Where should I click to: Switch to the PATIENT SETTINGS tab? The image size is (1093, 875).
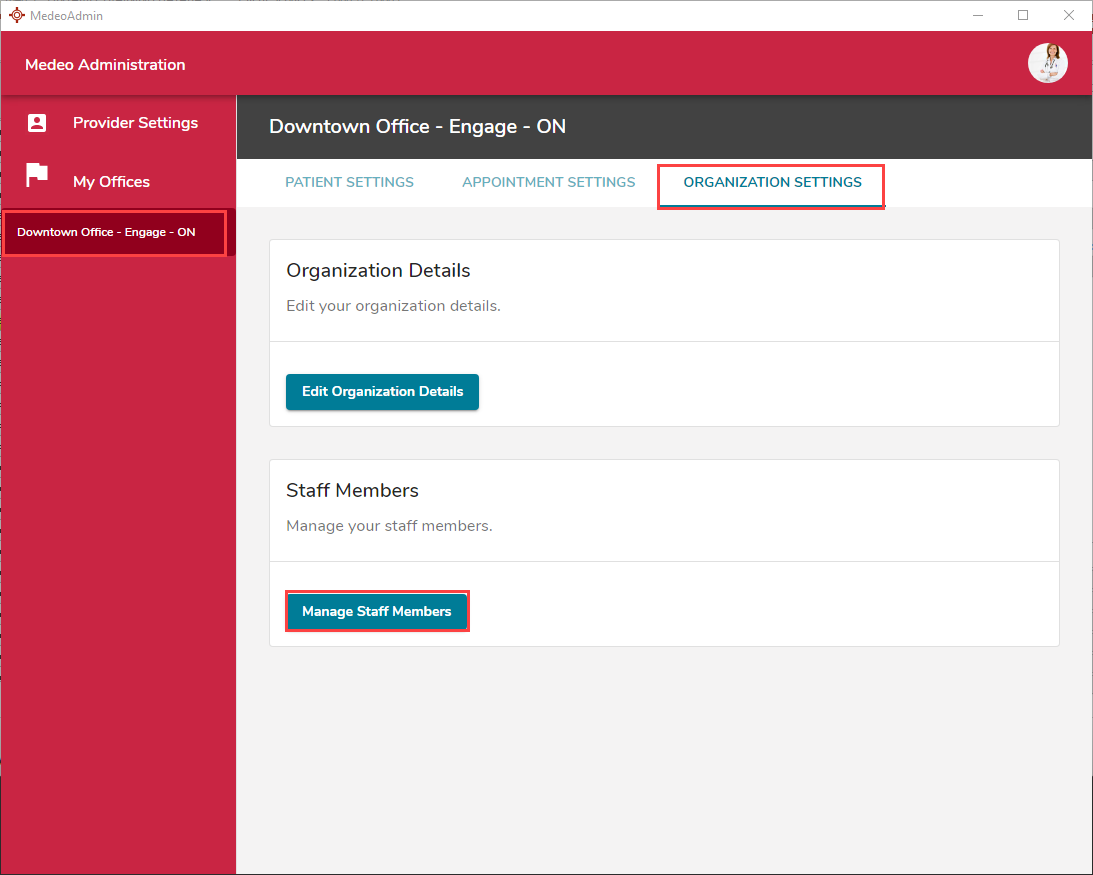pyautogui.click(x=349, y=182)
